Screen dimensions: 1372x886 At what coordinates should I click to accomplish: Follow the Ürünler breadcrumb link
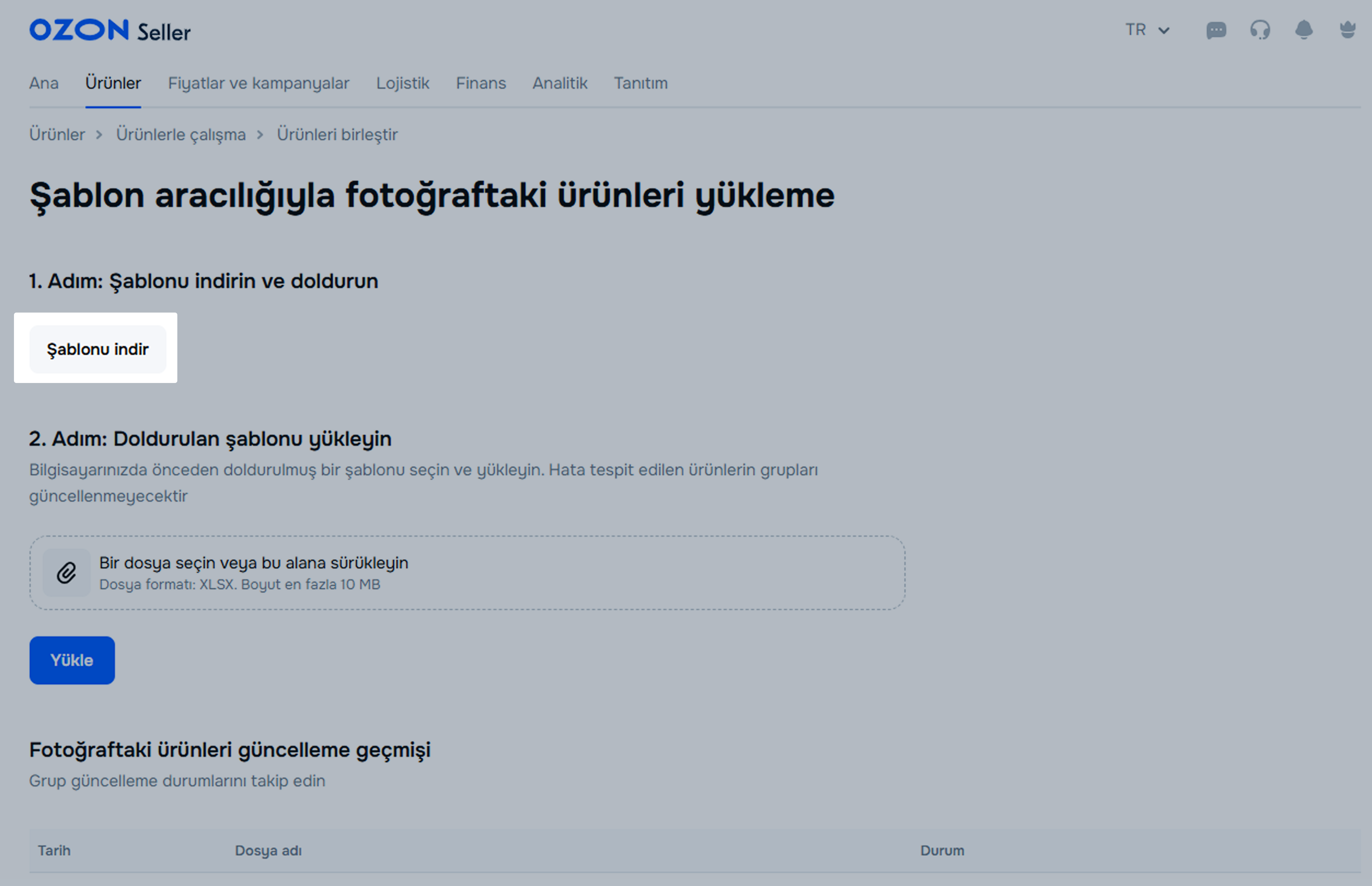tap(57, 135)
